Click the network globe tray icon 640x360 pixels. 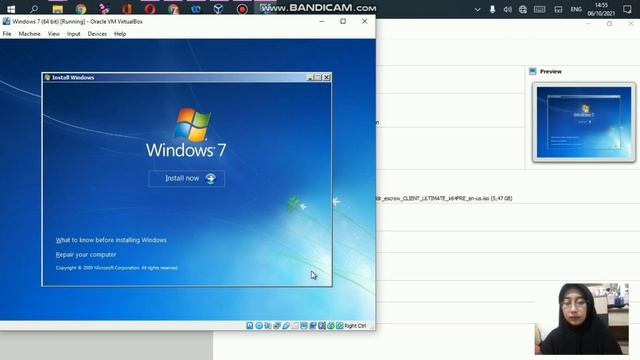522,9
